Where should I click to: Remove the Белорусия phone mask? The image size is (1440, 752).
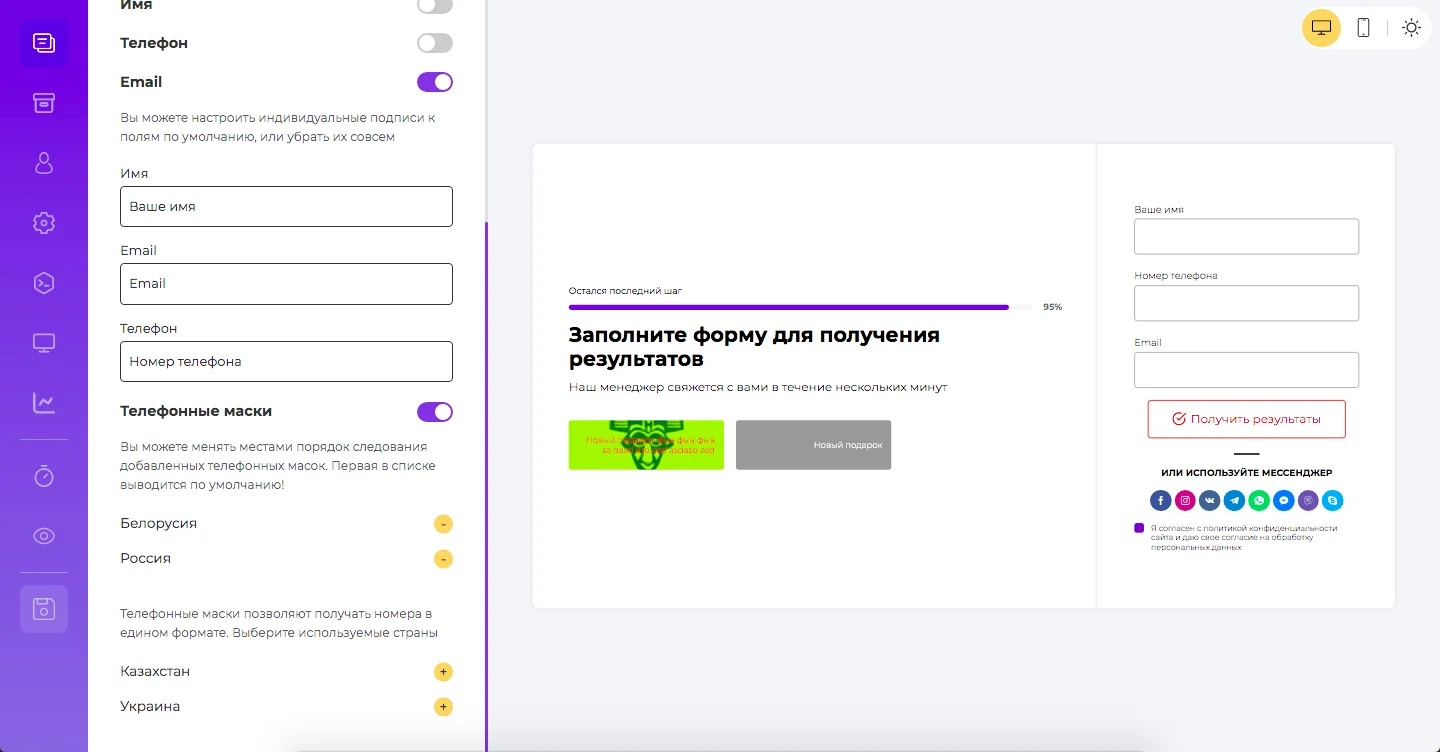point(443,524)
